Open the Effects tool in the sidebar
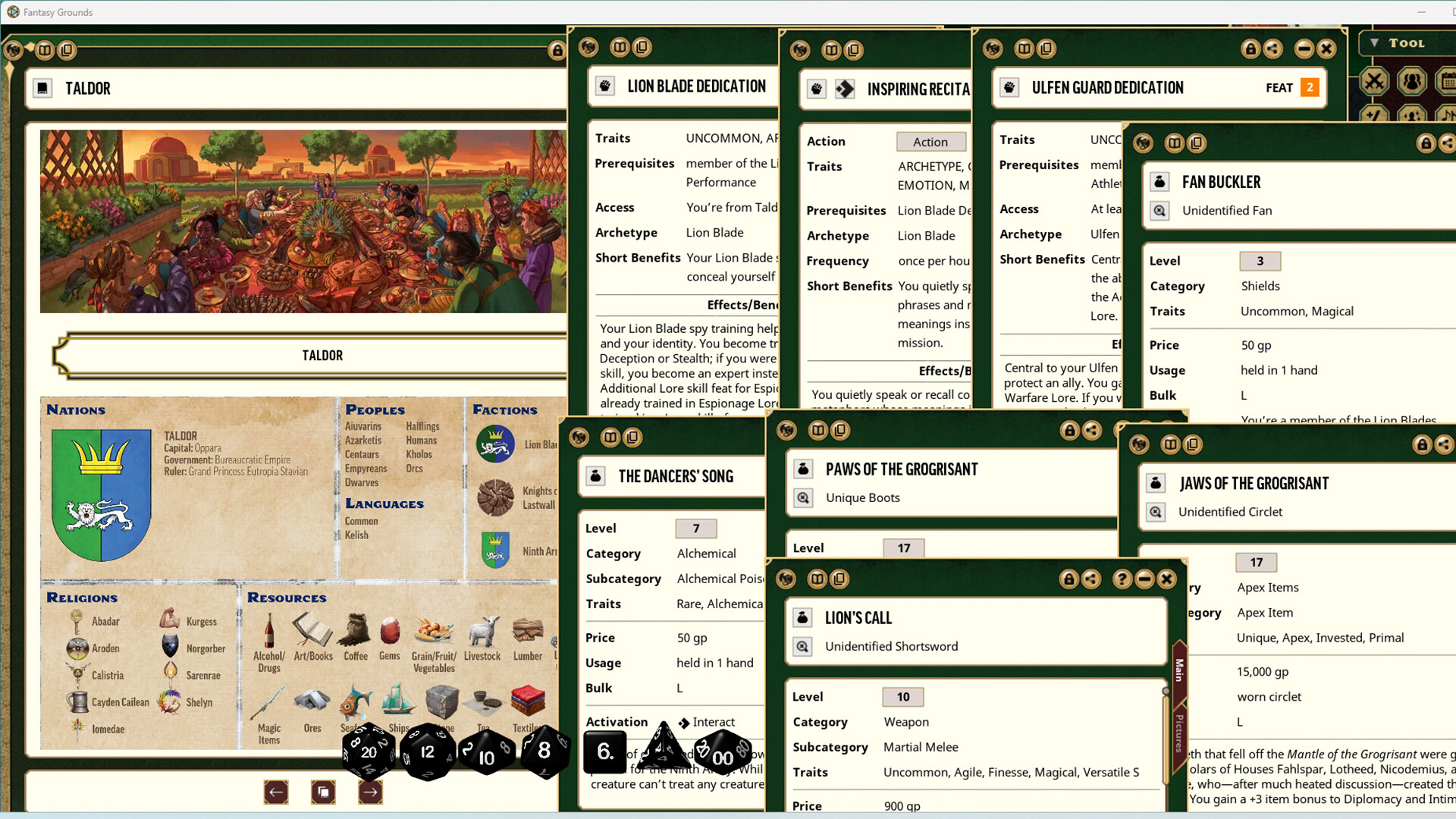The width and height of the screenshot is (1456, 819). pyautogui.click(x=1412, y=115)
